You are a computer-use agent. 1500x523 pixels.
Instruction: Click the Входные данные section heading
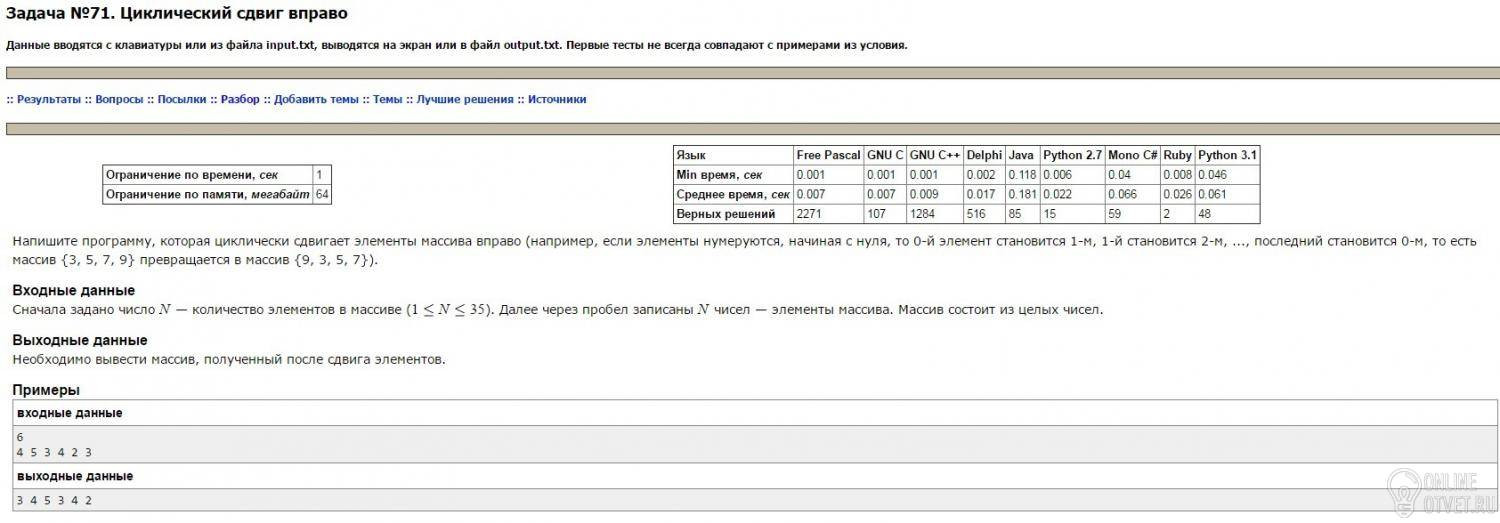[73, 290]
